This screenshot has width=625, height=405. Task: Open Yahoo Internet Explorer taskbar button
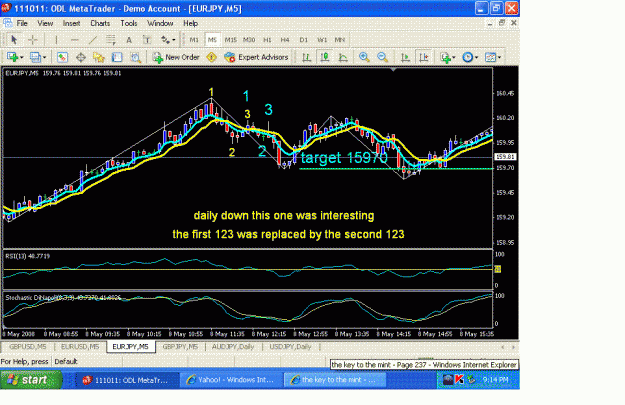tap(231, 380)
